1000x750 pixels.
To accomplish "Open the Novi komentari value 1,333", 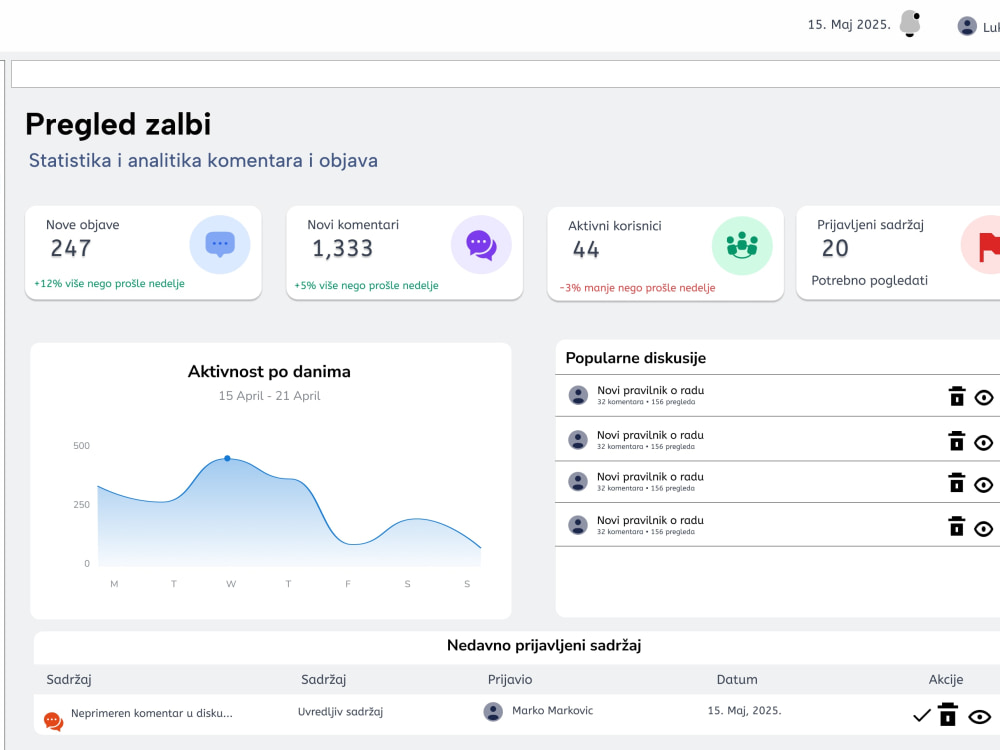I will 342,249.
